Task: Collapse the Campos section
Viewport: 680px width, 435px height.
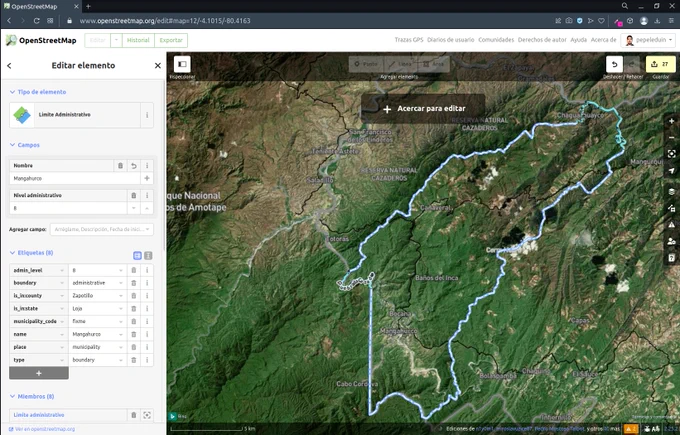Action: point(24,145)
